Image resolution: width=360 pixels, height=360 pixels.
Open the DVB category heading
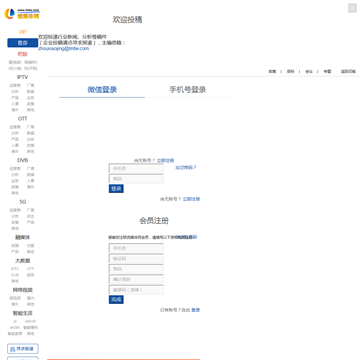coord(23,160)
